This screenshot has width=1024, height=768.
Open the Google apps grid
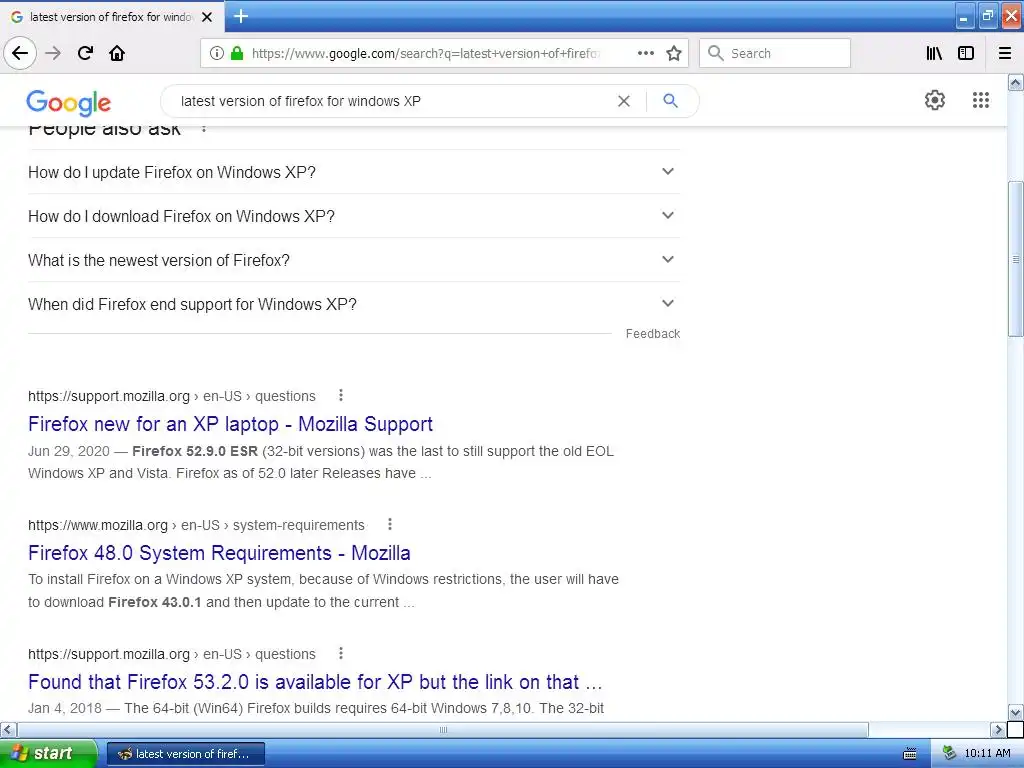tap(981, 100)
